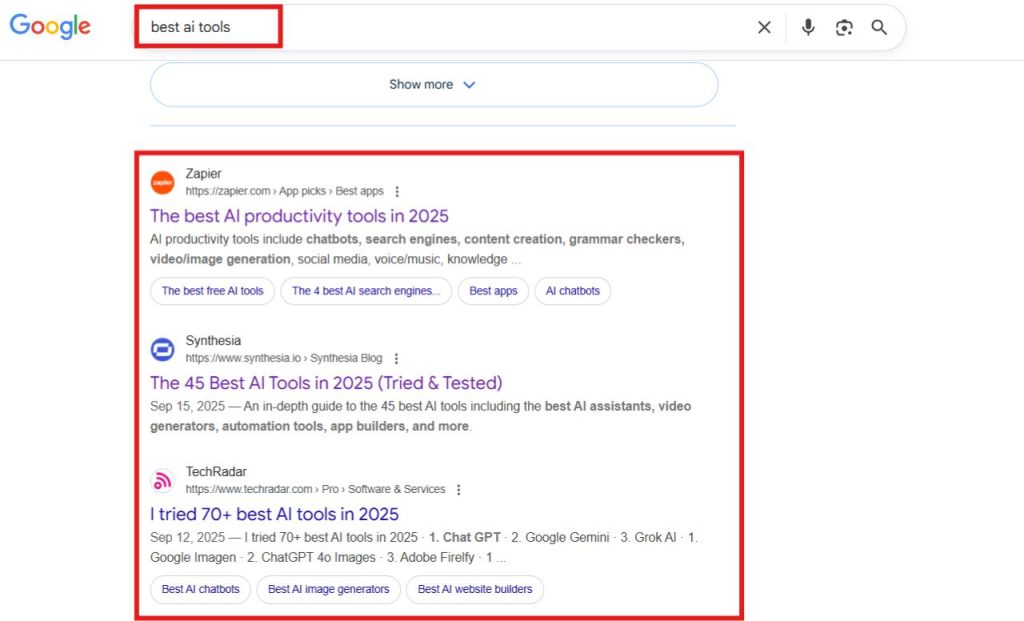Clear the search box with X icon
Viewport: 1024px width, 621px height.
click(x=764, y=28)
